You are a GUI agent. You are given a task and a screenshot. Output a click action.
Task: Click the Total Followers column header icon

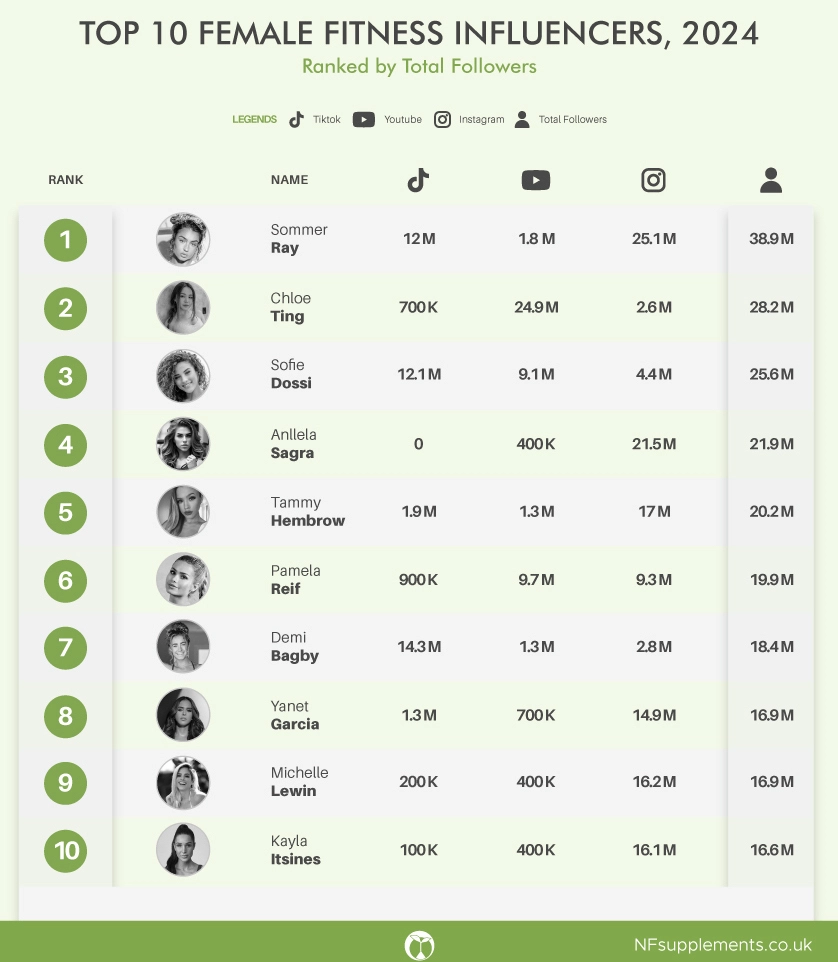[771, 180]
